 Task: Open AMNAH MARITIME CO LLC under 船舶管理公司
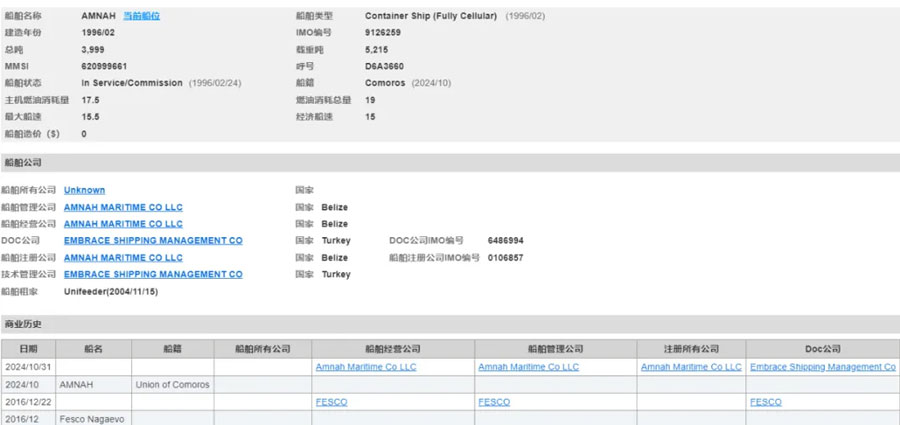pyautogui.click(x=123, y=207)
